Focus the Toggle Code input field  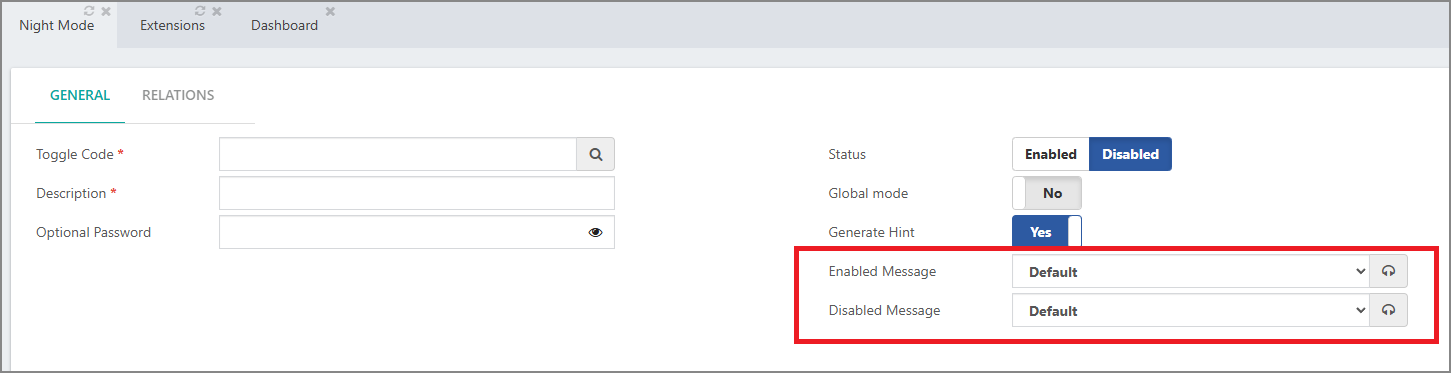[x=398, y=154]
